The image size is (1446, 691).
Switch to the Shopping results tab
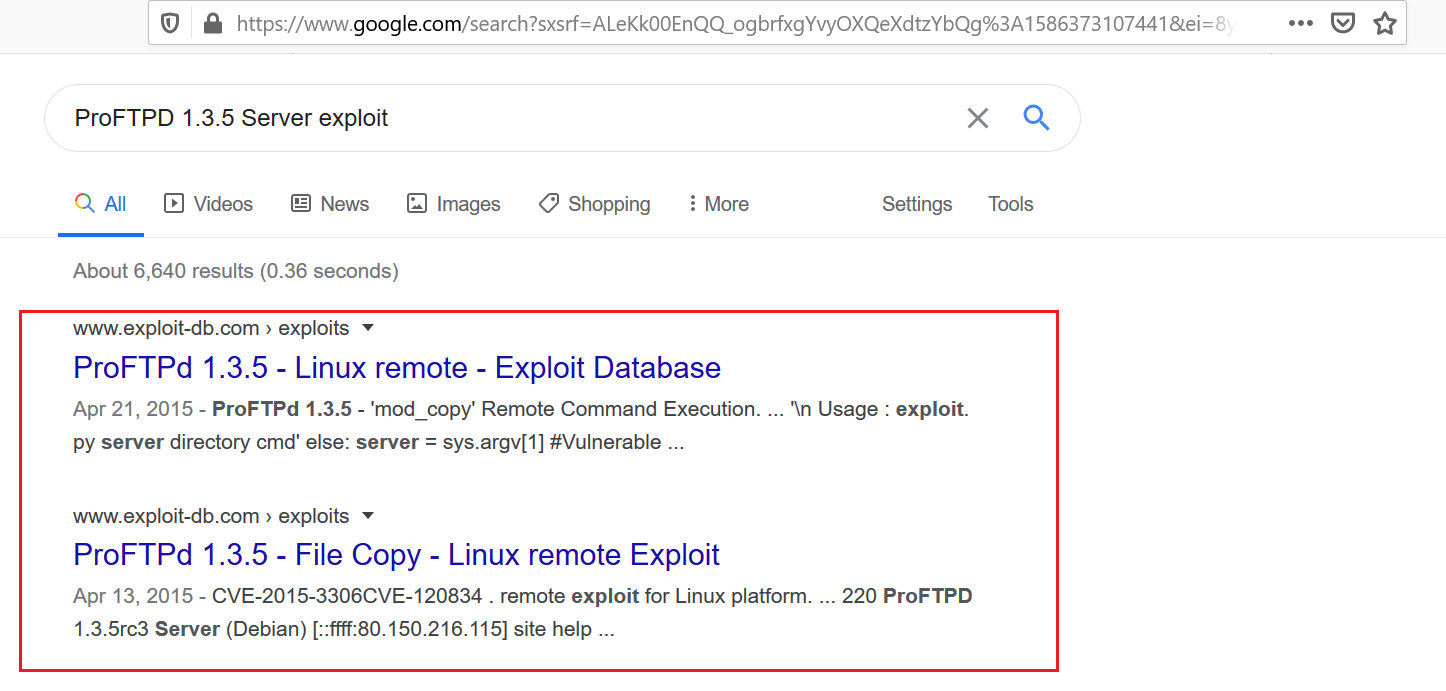click(x=594, y=204)
